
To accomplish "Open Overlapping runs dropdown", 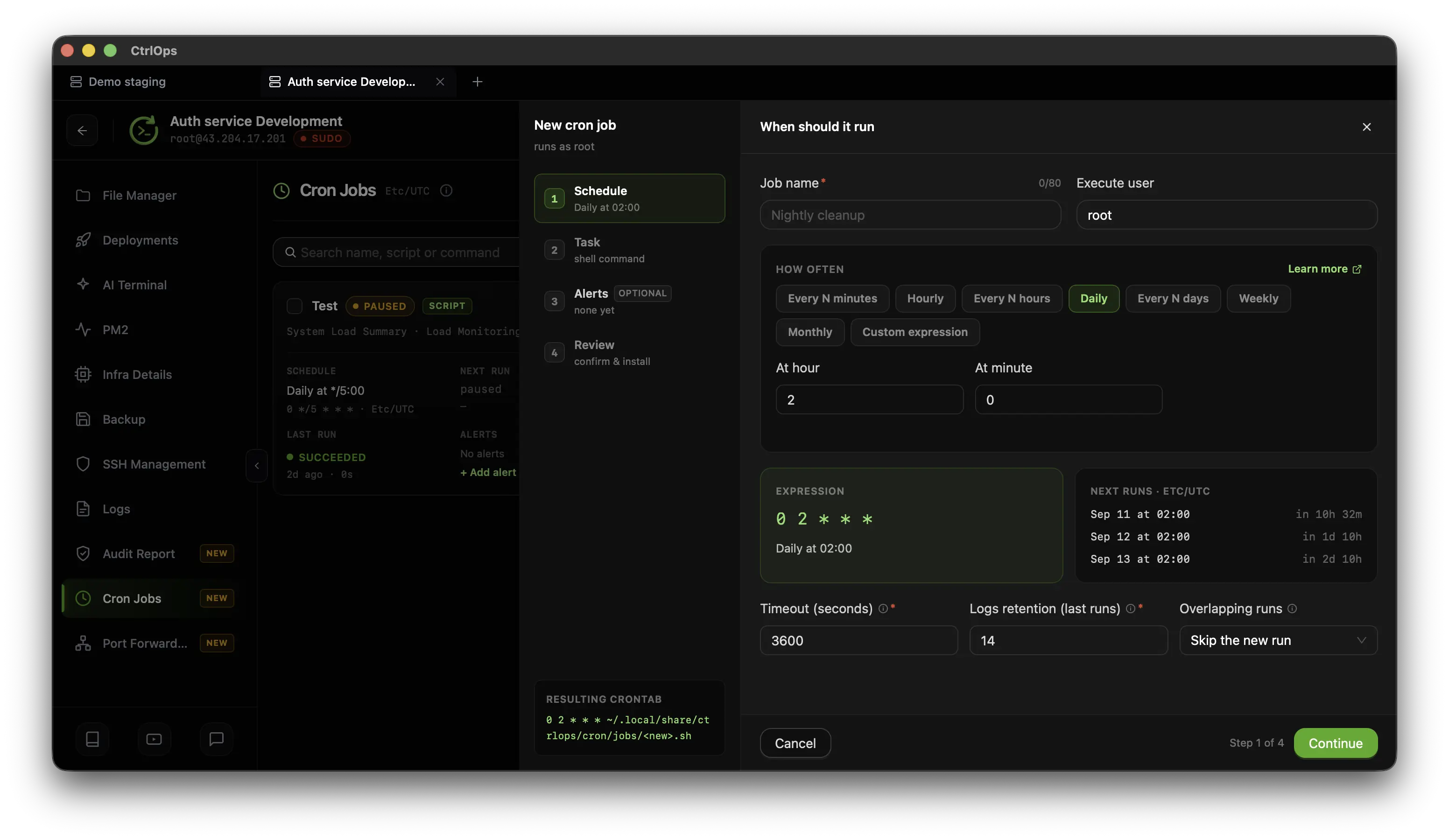I will (1278, 640).
